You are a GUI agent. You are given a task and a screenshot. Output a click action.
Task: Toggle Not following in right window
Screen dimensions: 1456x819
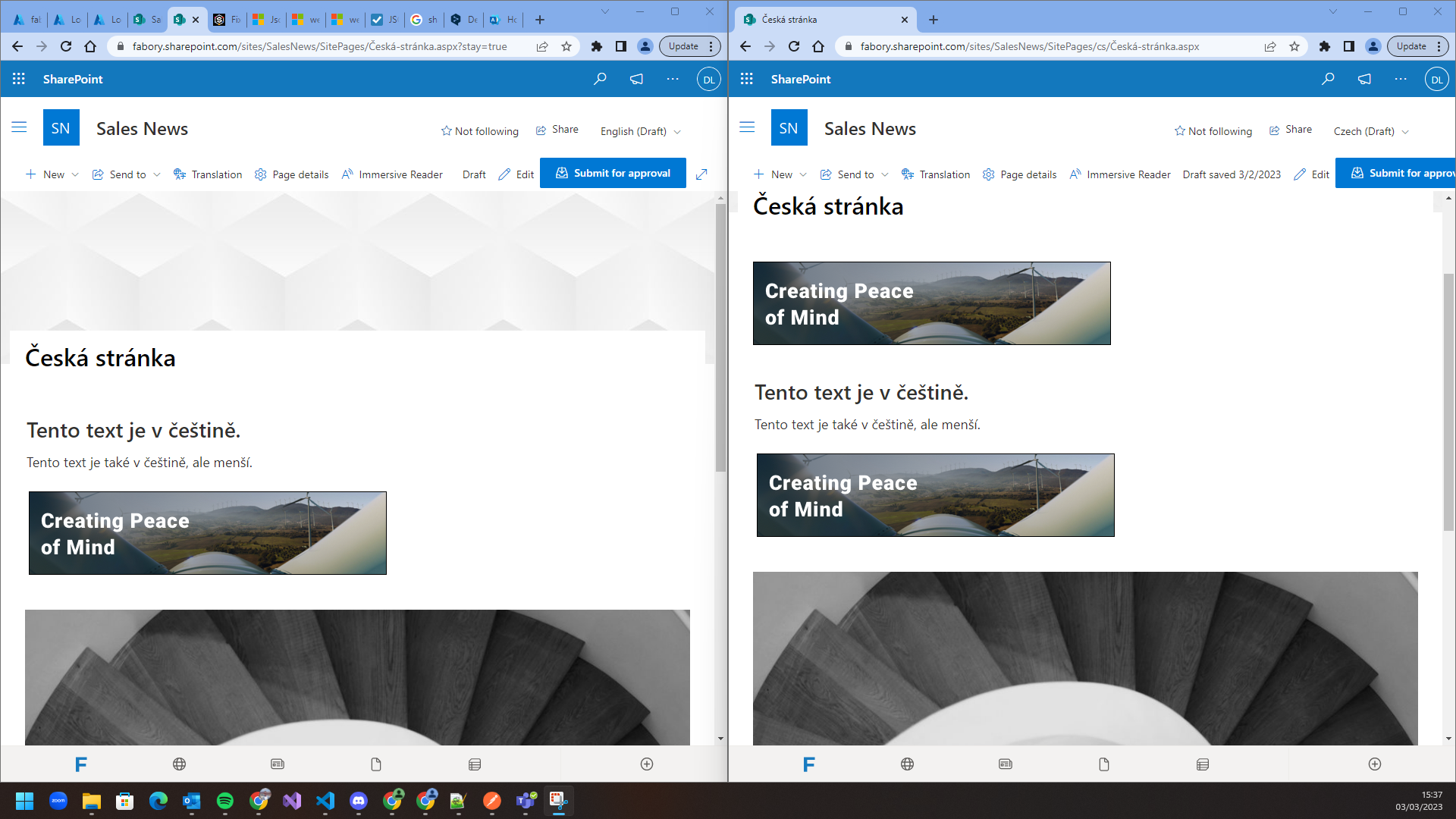[x=1213, y=131]
